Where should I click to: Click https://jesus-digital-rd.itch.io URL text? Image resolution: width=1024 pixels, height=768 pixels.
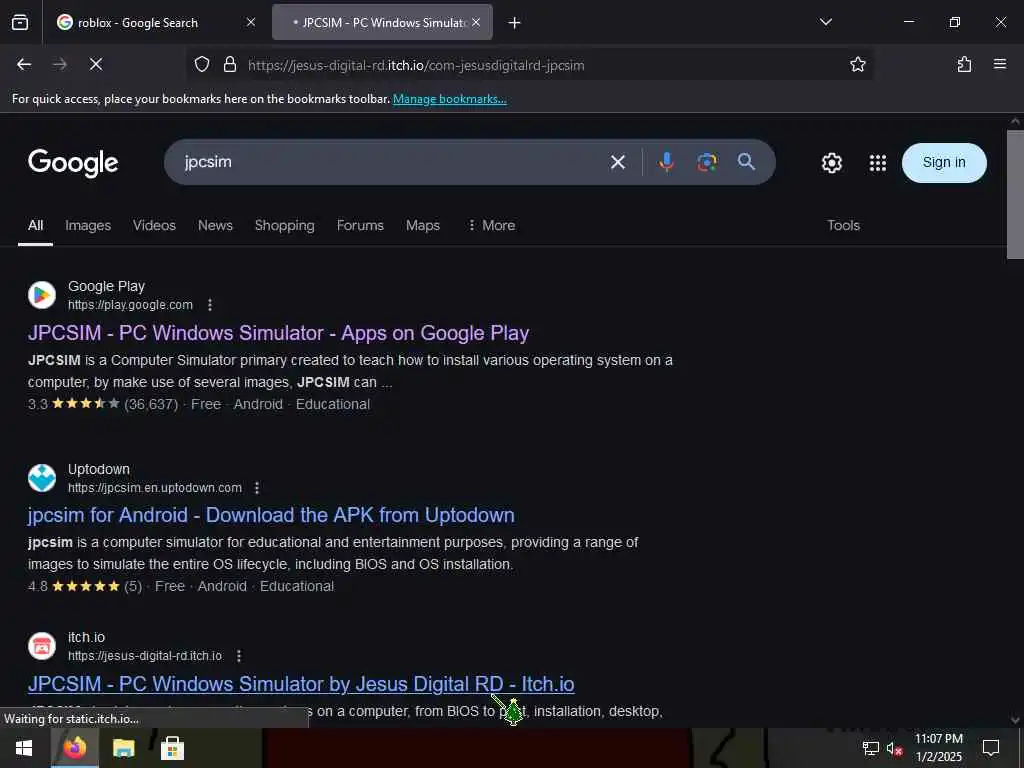pyautogui.click(x=145, y=656)
